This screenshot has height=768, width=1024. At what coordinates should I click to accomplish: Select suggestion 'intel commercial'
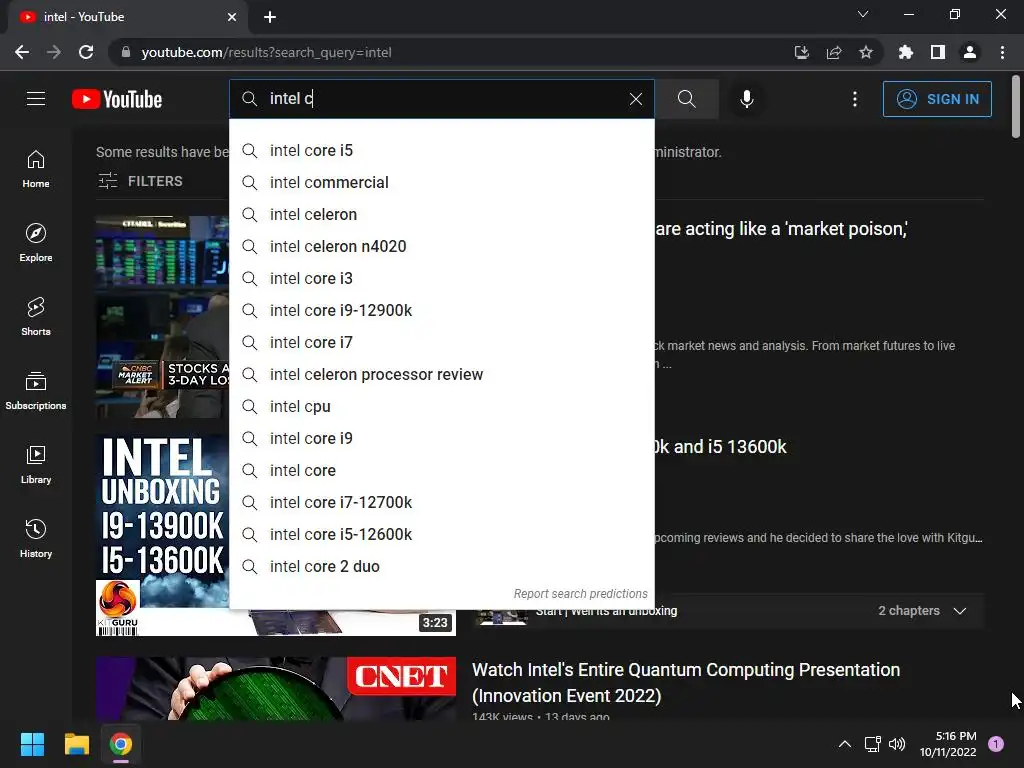tap(441, 182)
